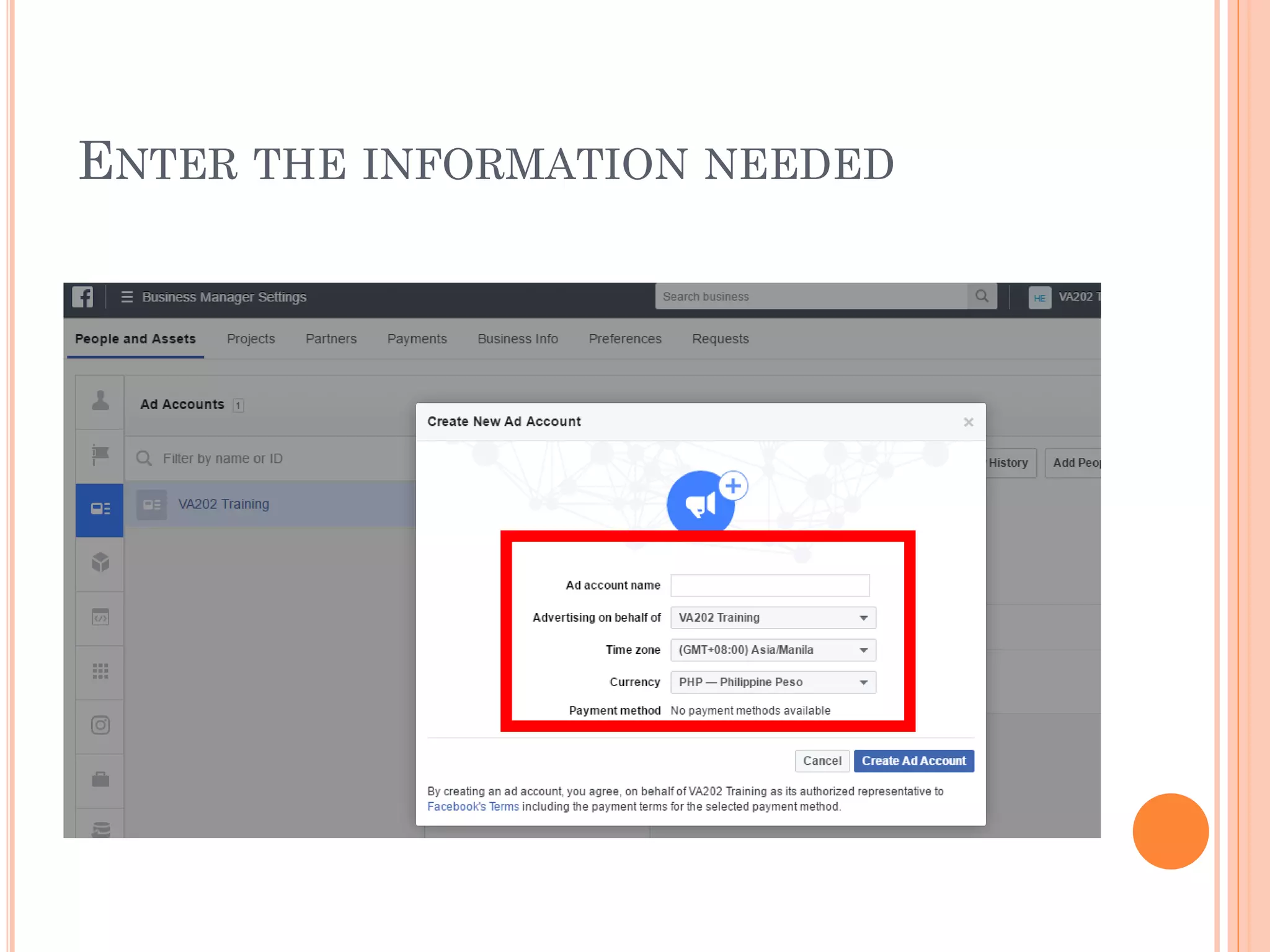
Task: Click the Cancel button
Action: pyautogui.click(x=822, y=761)
